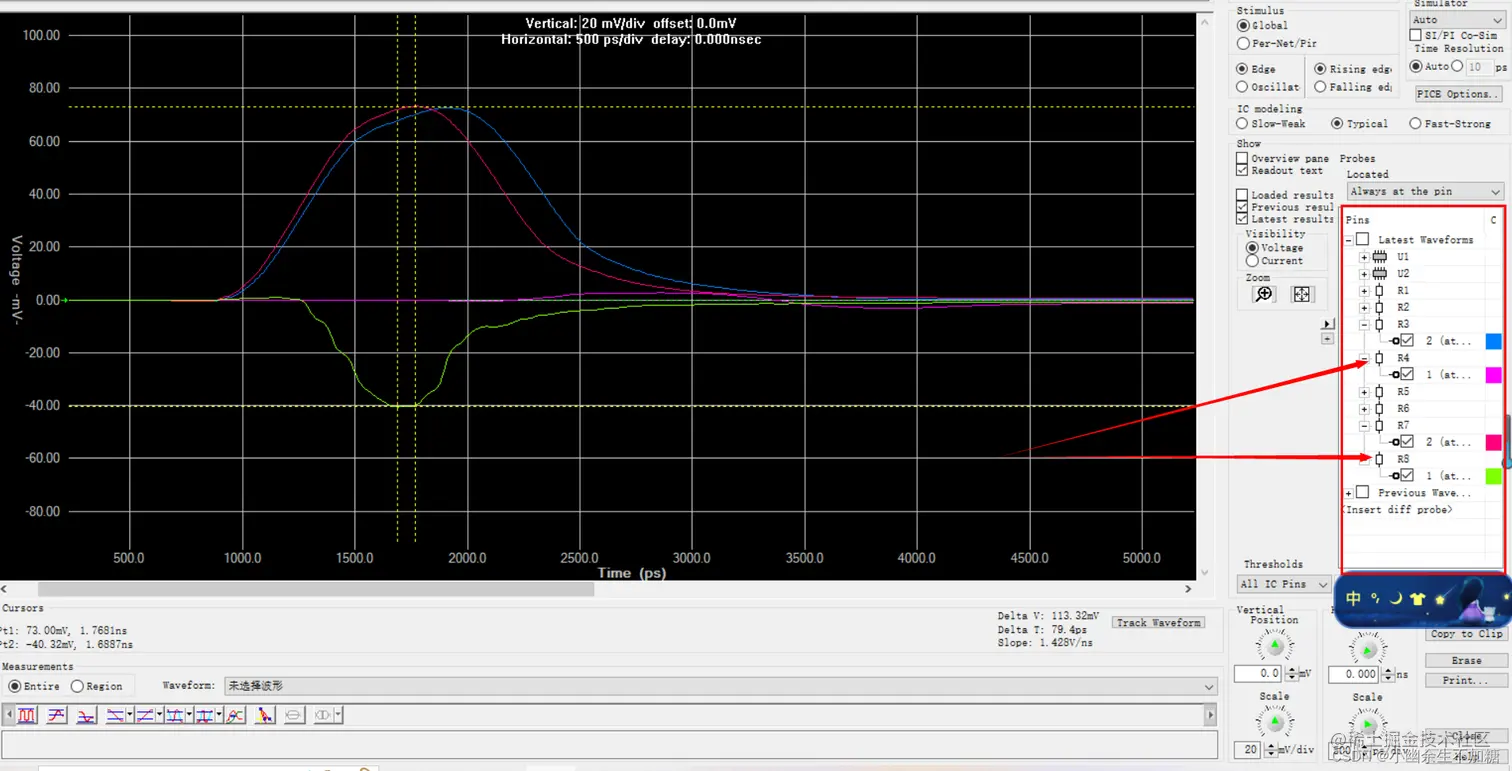
Task: Select Slow-Weak IC modeling
Action: [1243, 124]
